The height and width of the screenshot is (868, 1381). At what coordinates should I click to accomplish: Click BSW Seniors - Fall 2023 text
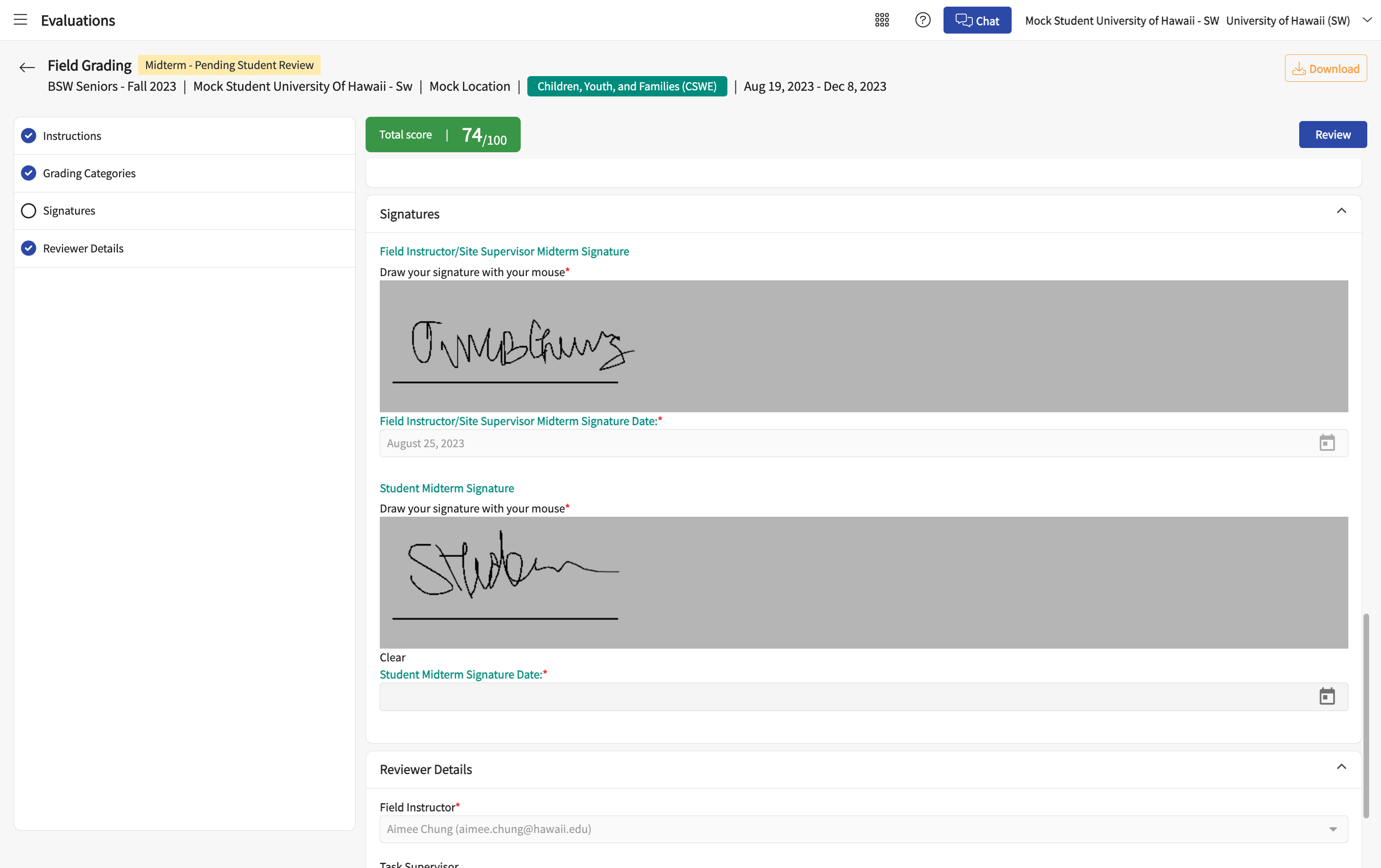point(112,87)
